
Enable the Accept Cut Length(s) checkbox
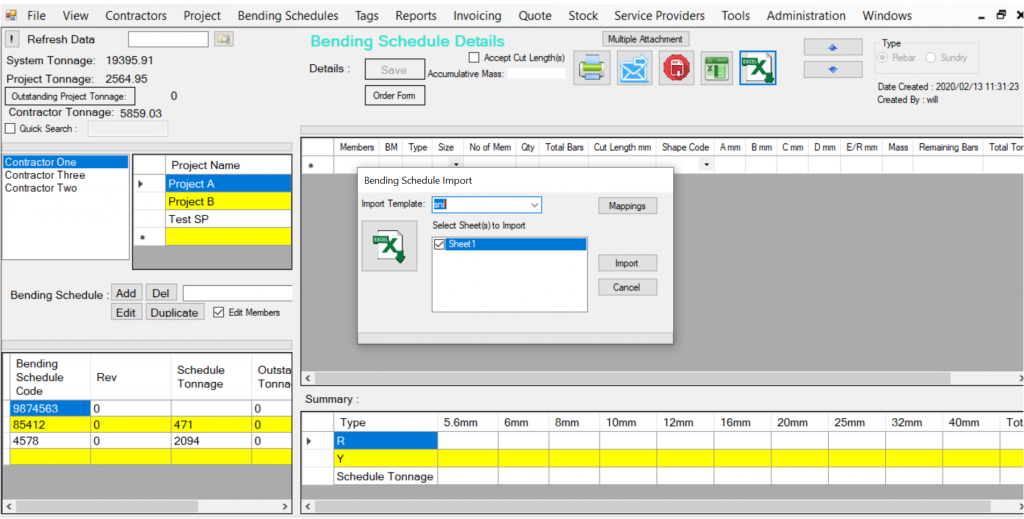coord(475,58)
